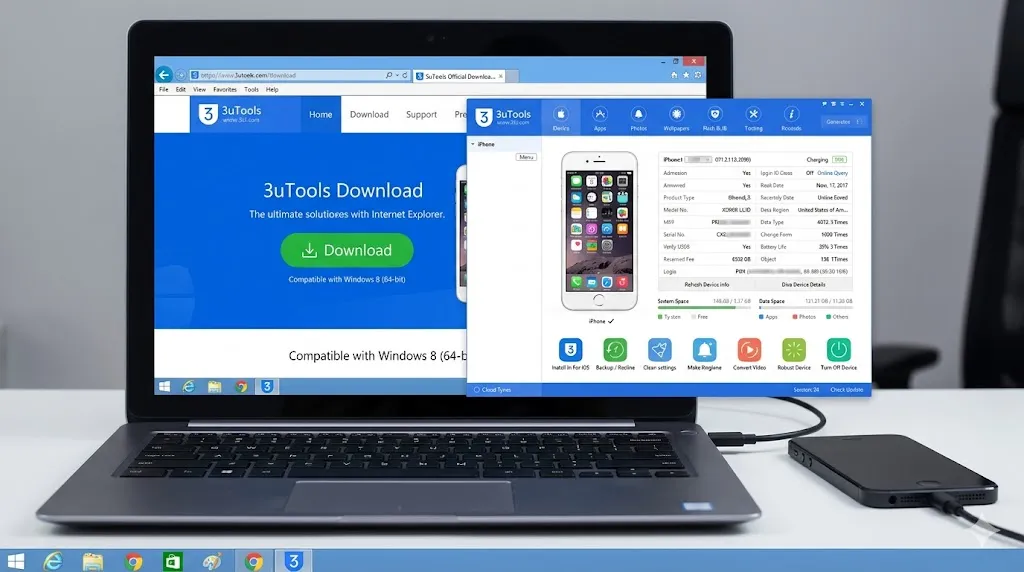Click the Refresh Device Info button

tap(707, 285)
